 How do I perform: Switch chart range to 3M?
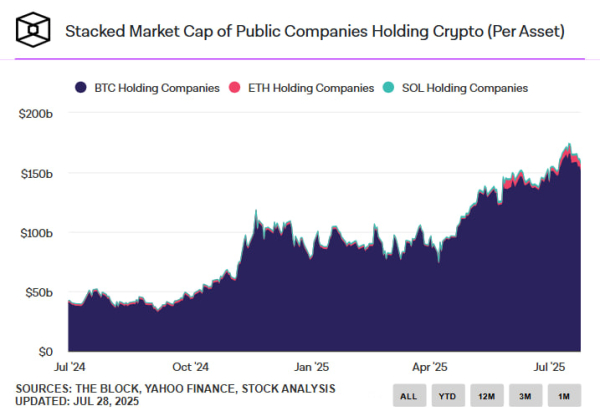click(x=525, y=396)
